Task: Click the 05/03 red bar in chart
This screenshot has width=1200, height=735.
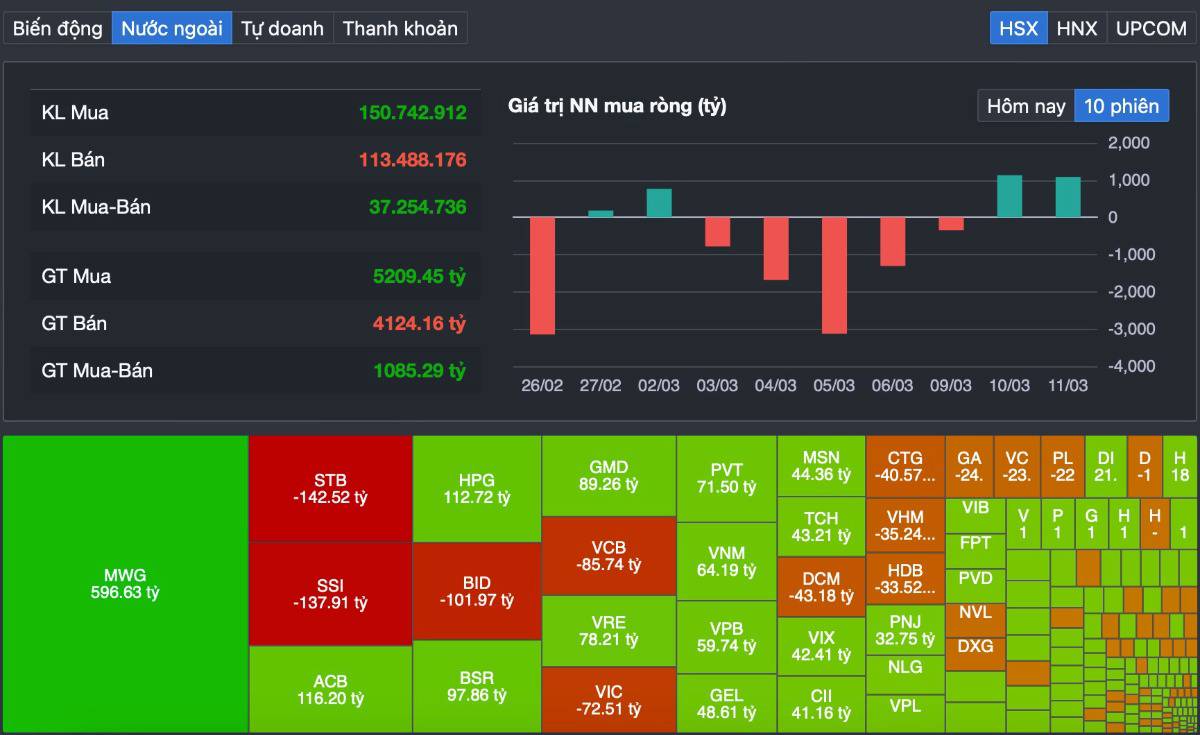Action: pos(834,275)
